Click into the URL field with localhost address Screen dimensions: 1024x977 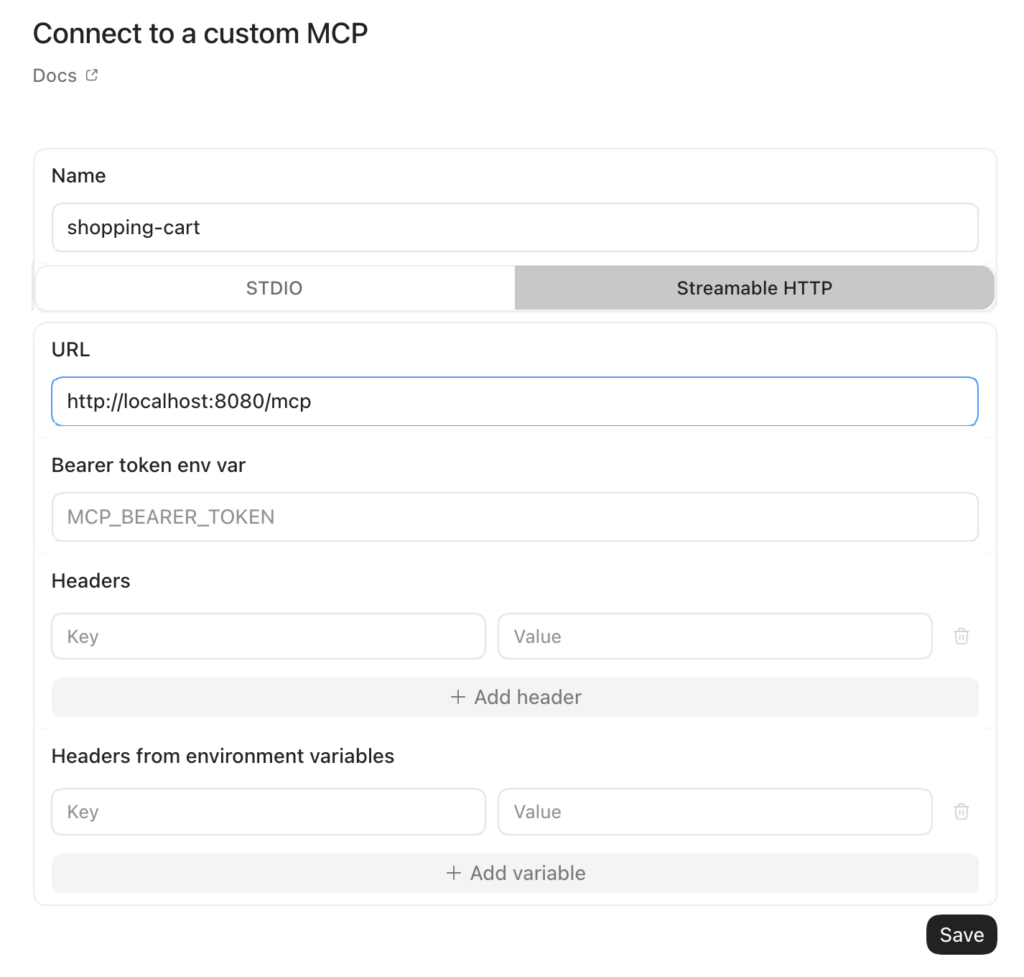tap(515, 401)
